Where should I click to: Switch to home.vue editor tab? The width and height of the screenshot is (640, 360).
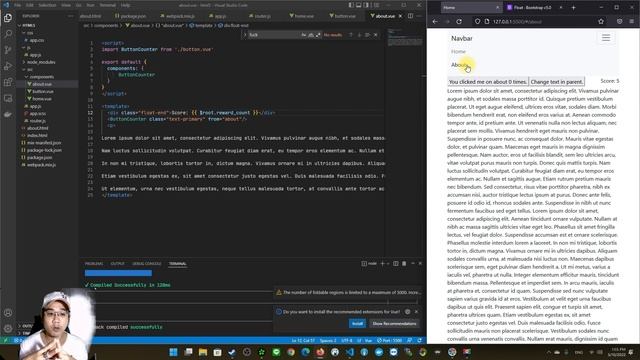302,16
